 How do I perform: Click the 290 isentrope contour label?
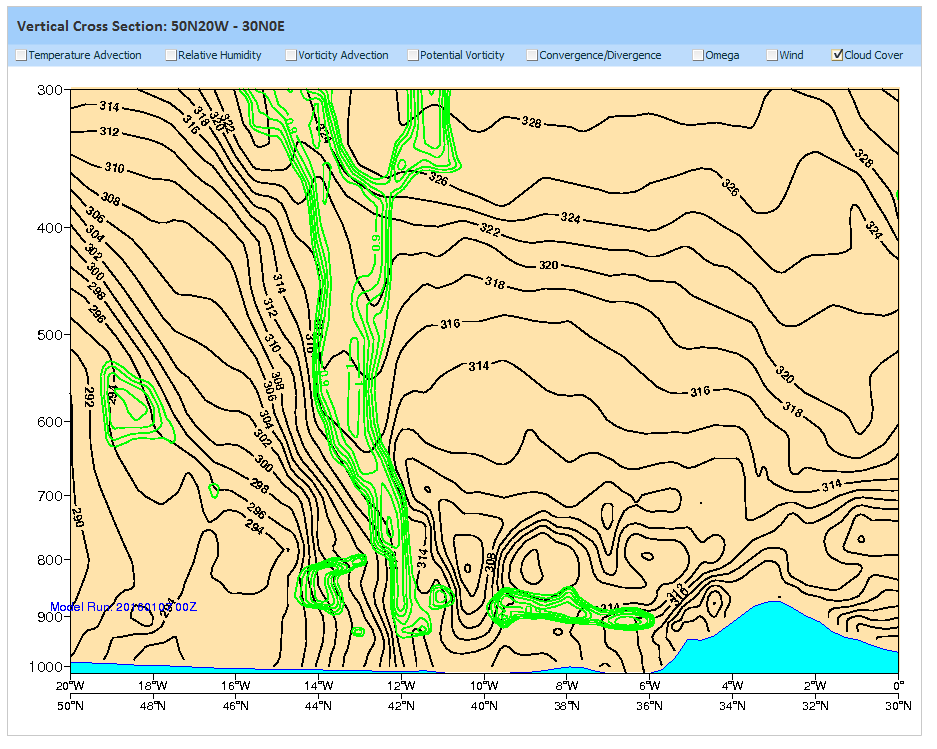[77, 518]
